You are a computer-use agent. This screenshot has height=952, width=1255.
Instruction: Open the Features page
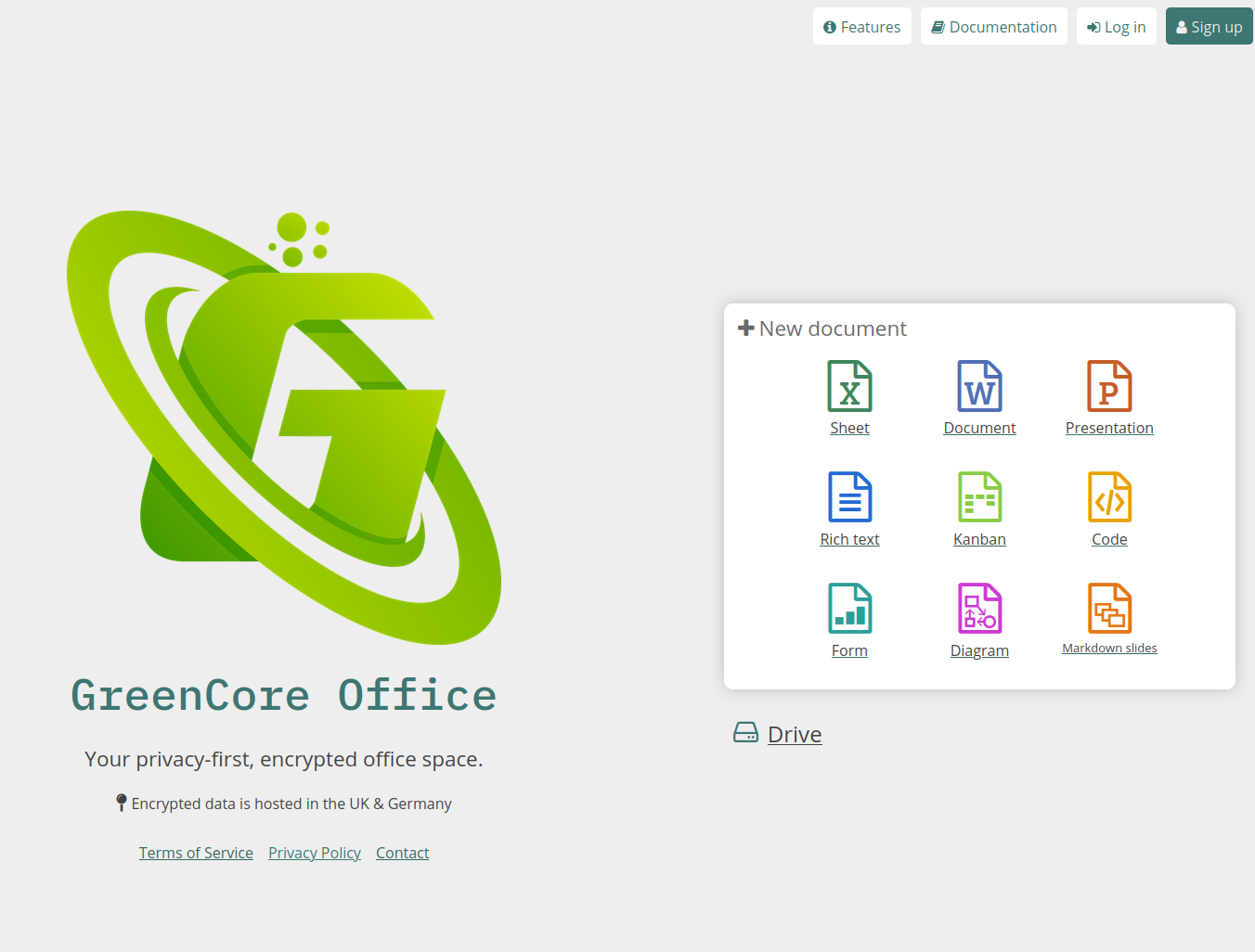(861, 27)
